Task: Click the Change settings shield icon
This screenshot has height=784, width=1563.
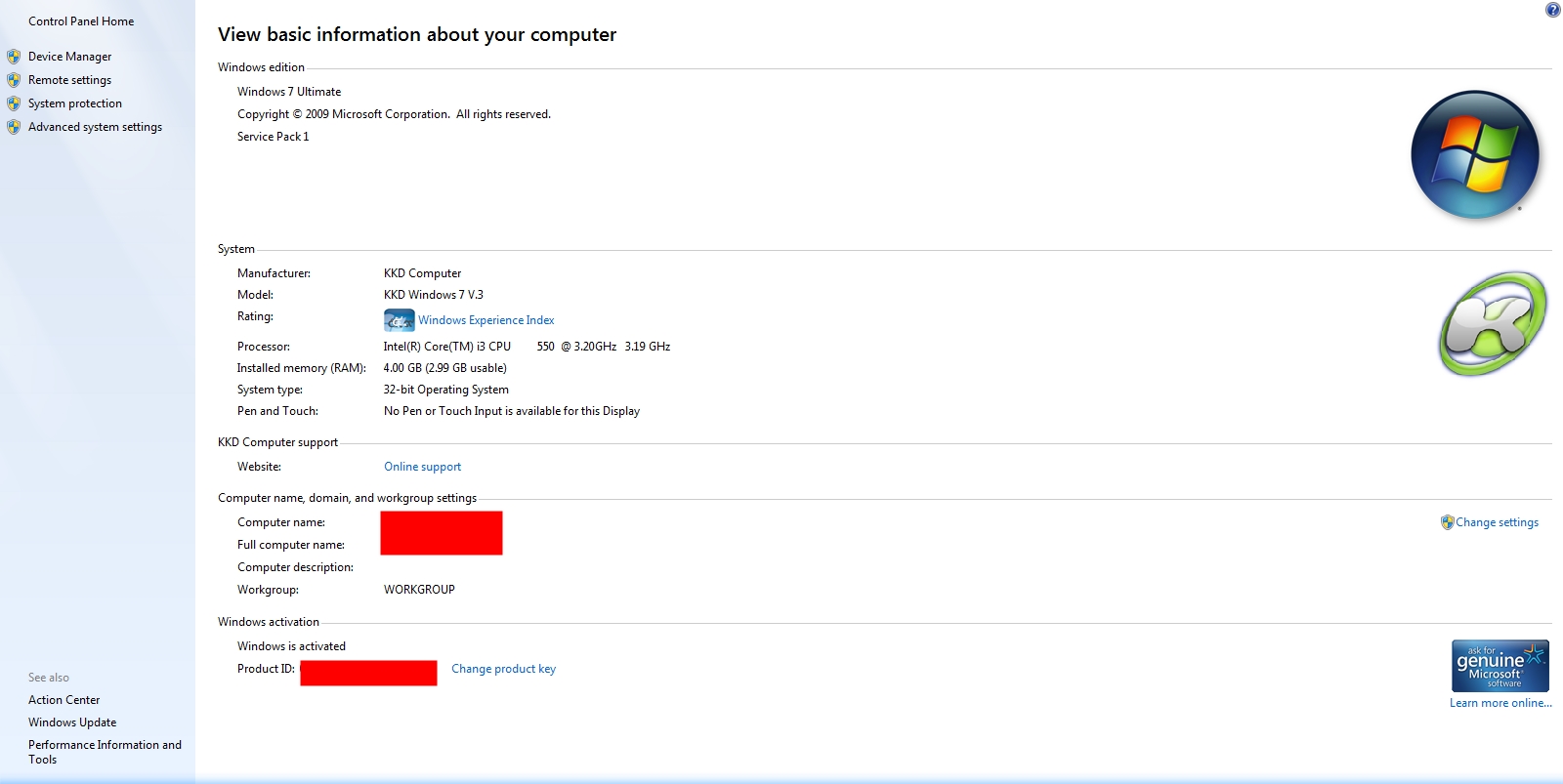Action: (1447, 522)
